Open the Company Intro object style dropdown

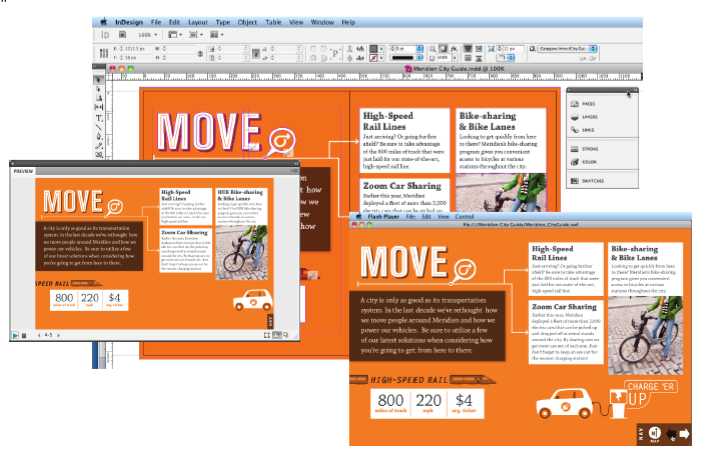pyautogui.click(x=593, y=47)
